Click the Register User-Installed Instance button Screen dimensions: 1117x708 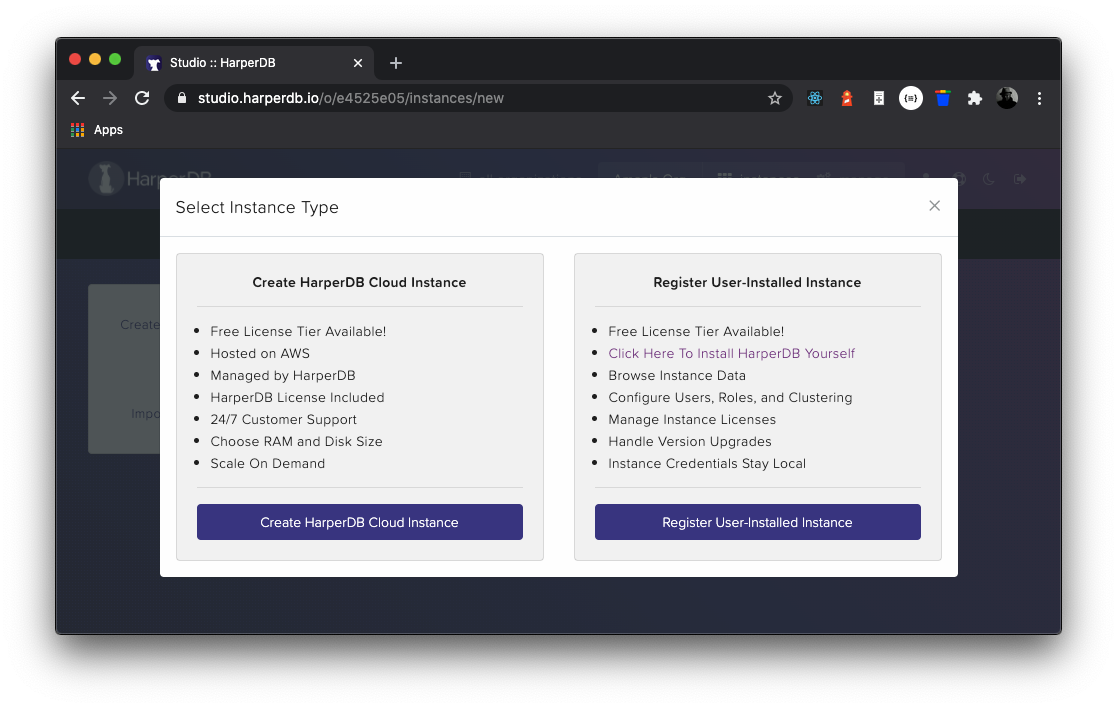click(757, 522)
